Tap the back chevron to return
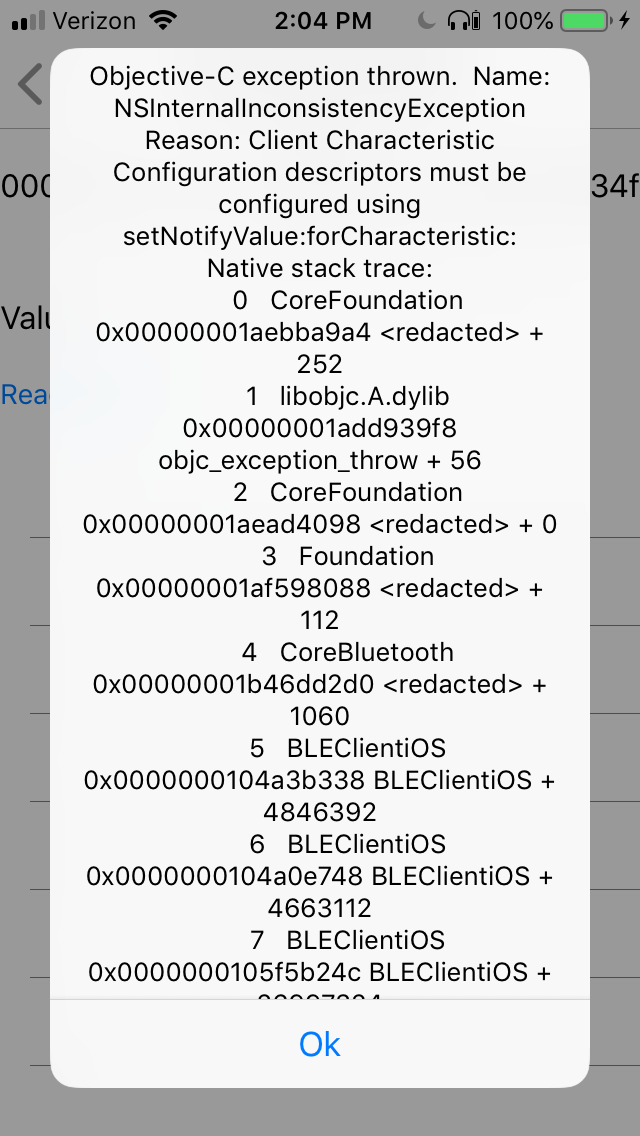Screen dimensions: 640x1136 (28, 85)
